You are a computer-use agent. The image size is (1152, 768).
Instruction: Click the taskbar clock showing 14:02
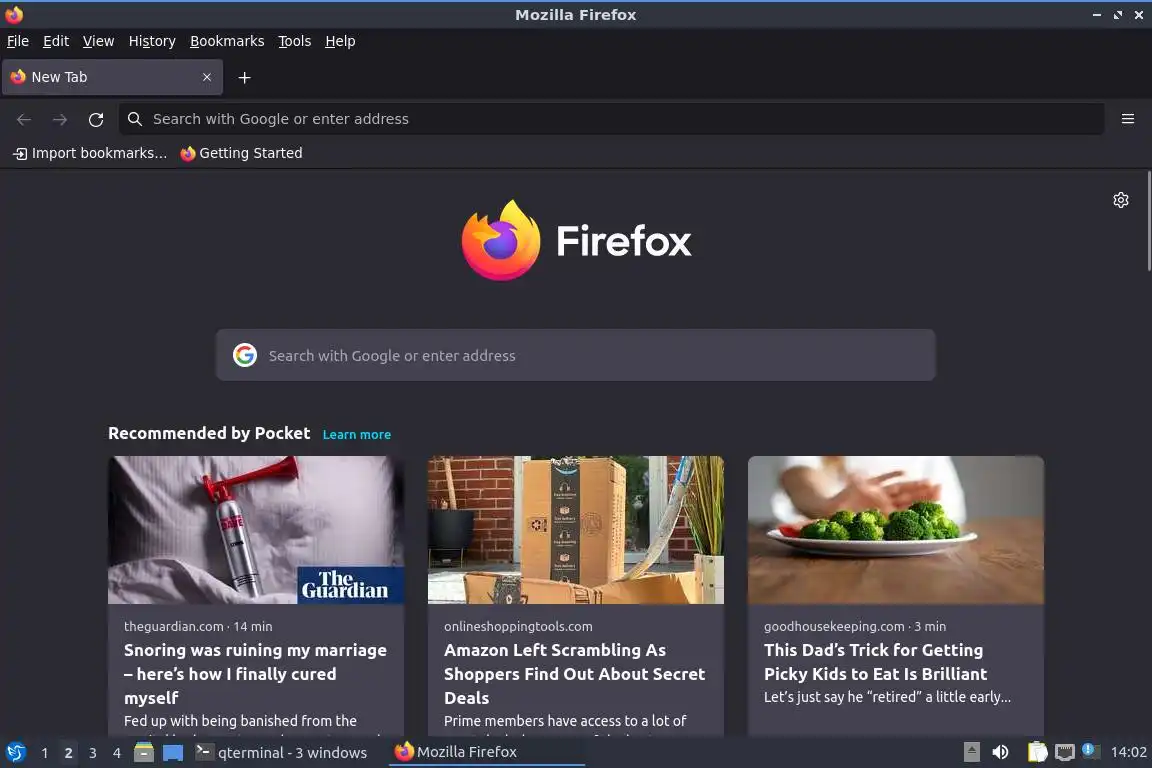coord(1128,752)
